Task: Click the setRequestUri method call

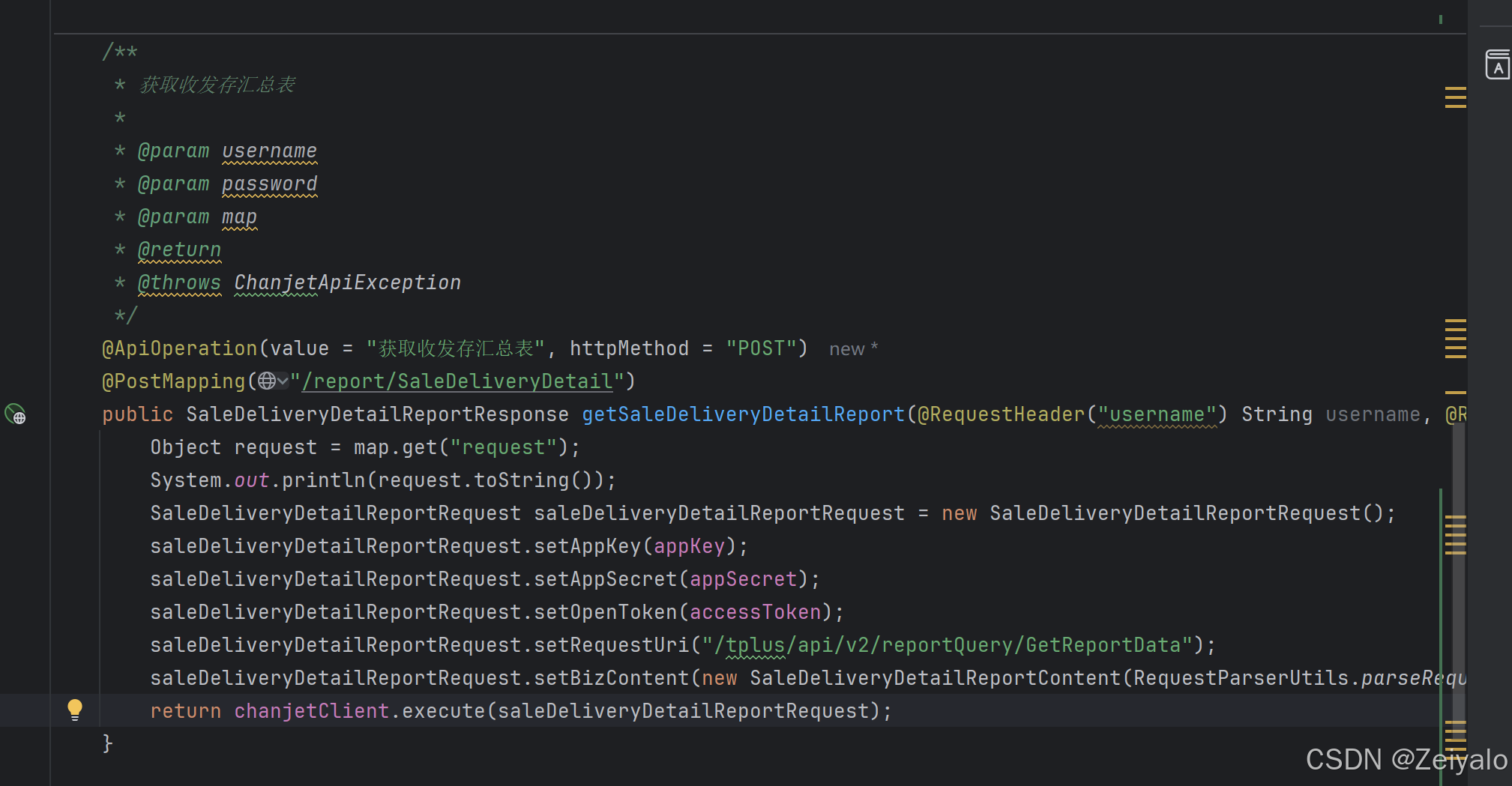Action: coord(612,645)
